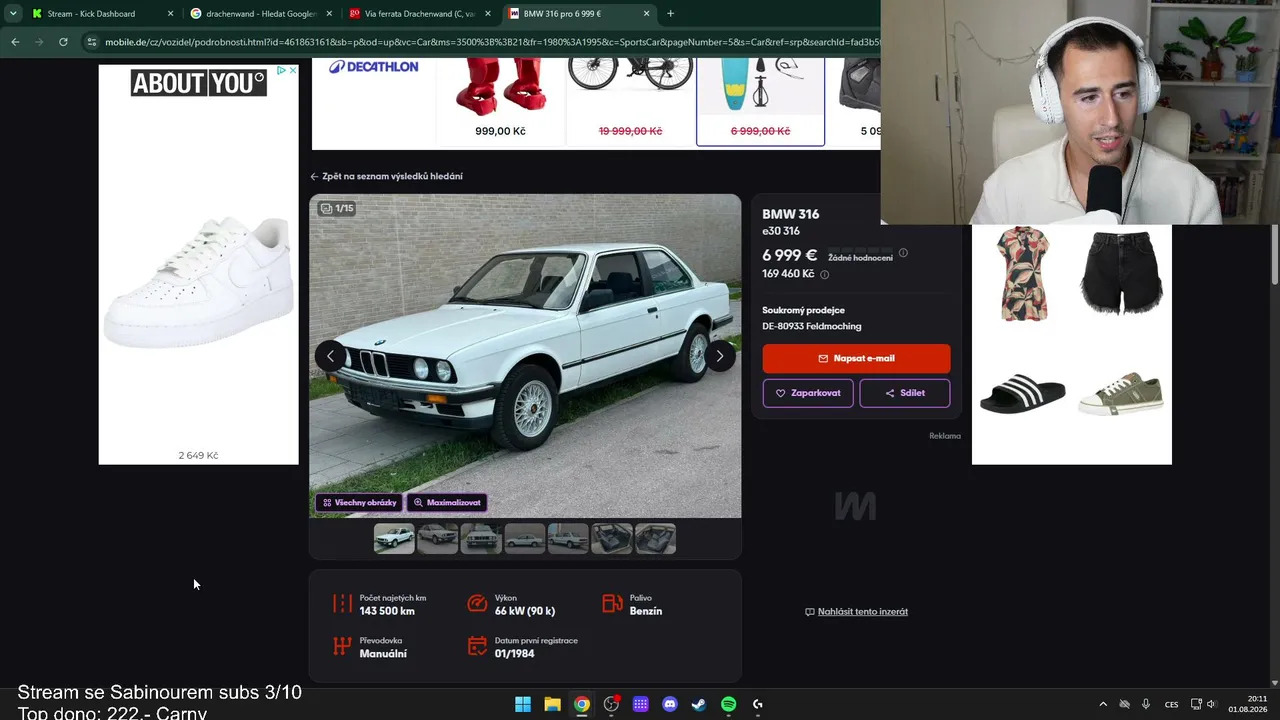
Task: Click the Maximalizovat button
Action: 447,503
